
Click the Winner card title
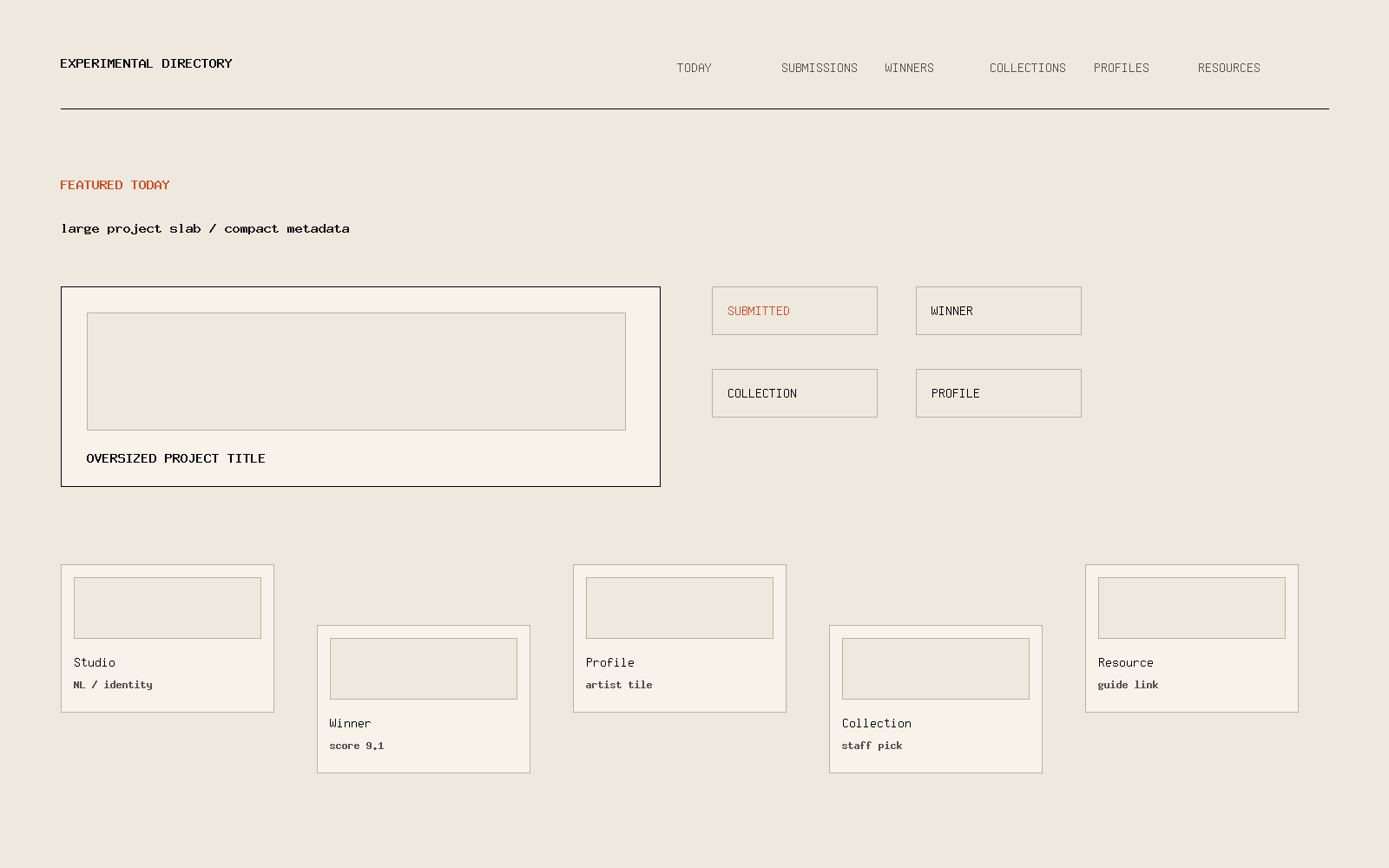[350, 723]
